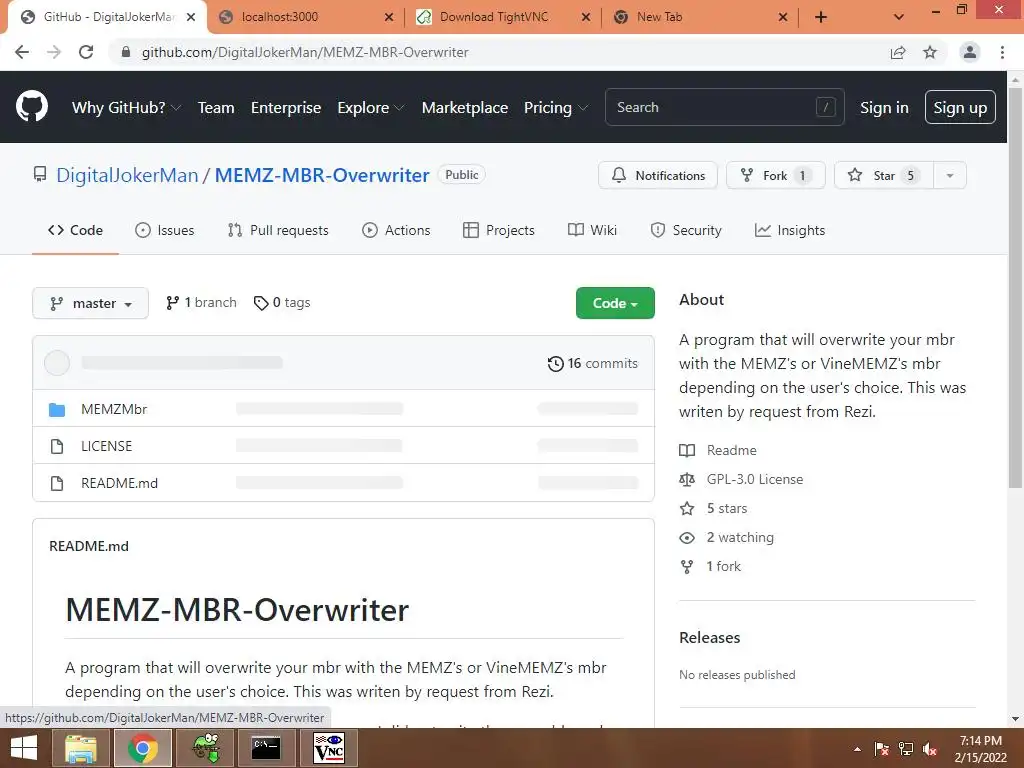Switch to the Issues tab
This screenshot has height=768, width=1024.
165,230
